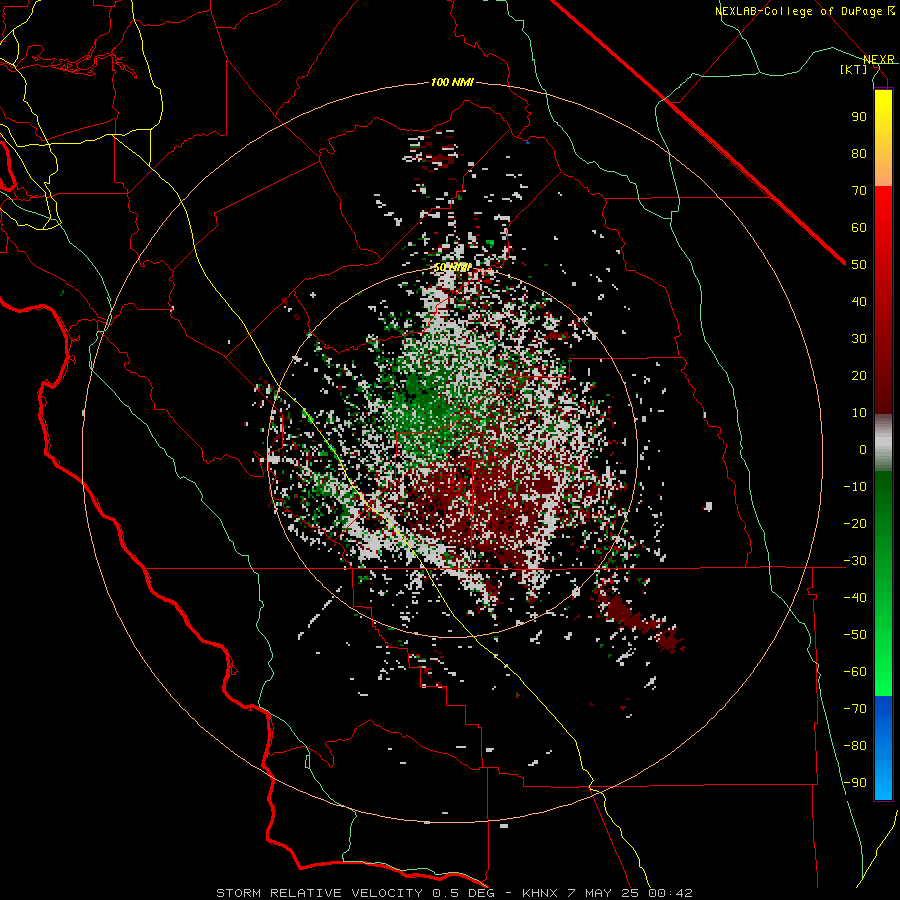Select the gray zero-velocity color bar segment

(883, 443)
